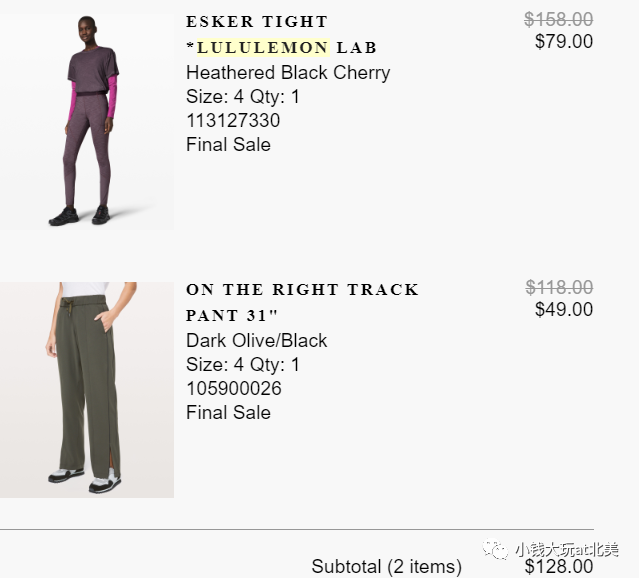Select the Dark Olive/Black color text
The image size is (639, 578).
point(257,341)
